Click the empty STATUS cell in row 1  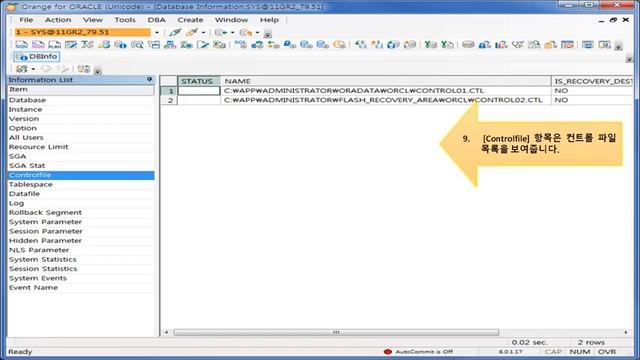point(199,91)
